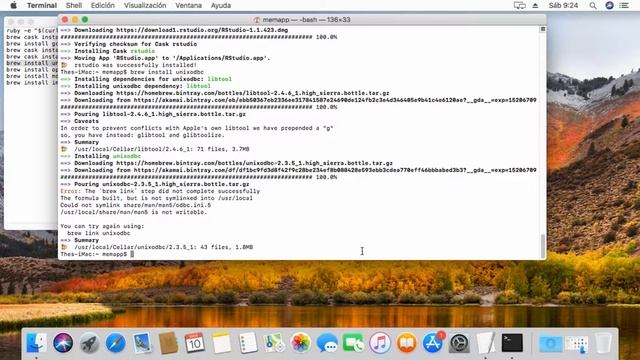
Task: Open Maps app in Dock
Action: [x=274, y=342]
